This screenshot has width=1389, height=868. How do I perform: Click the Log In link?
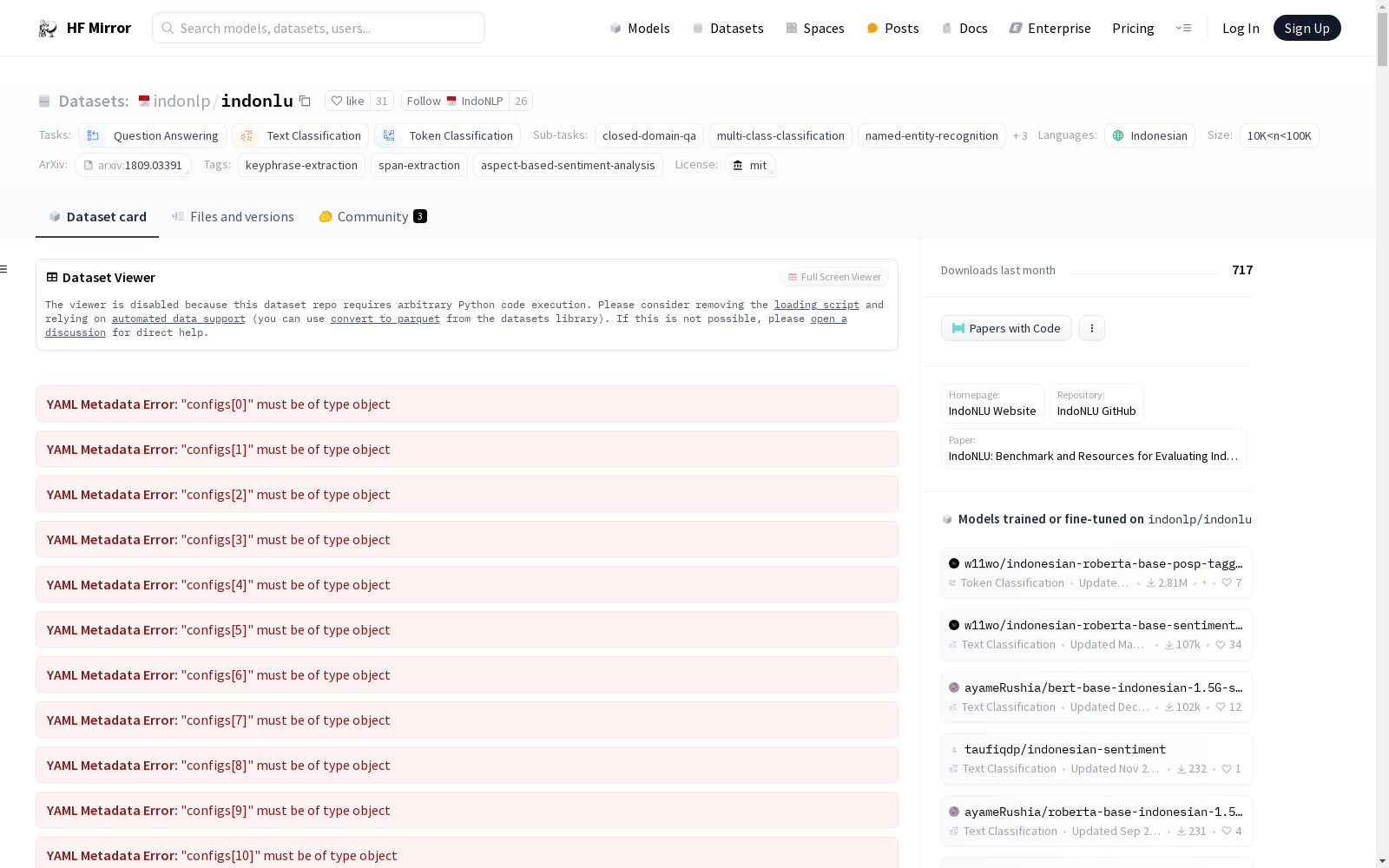pyautogui.click(x=1241, y=29)
